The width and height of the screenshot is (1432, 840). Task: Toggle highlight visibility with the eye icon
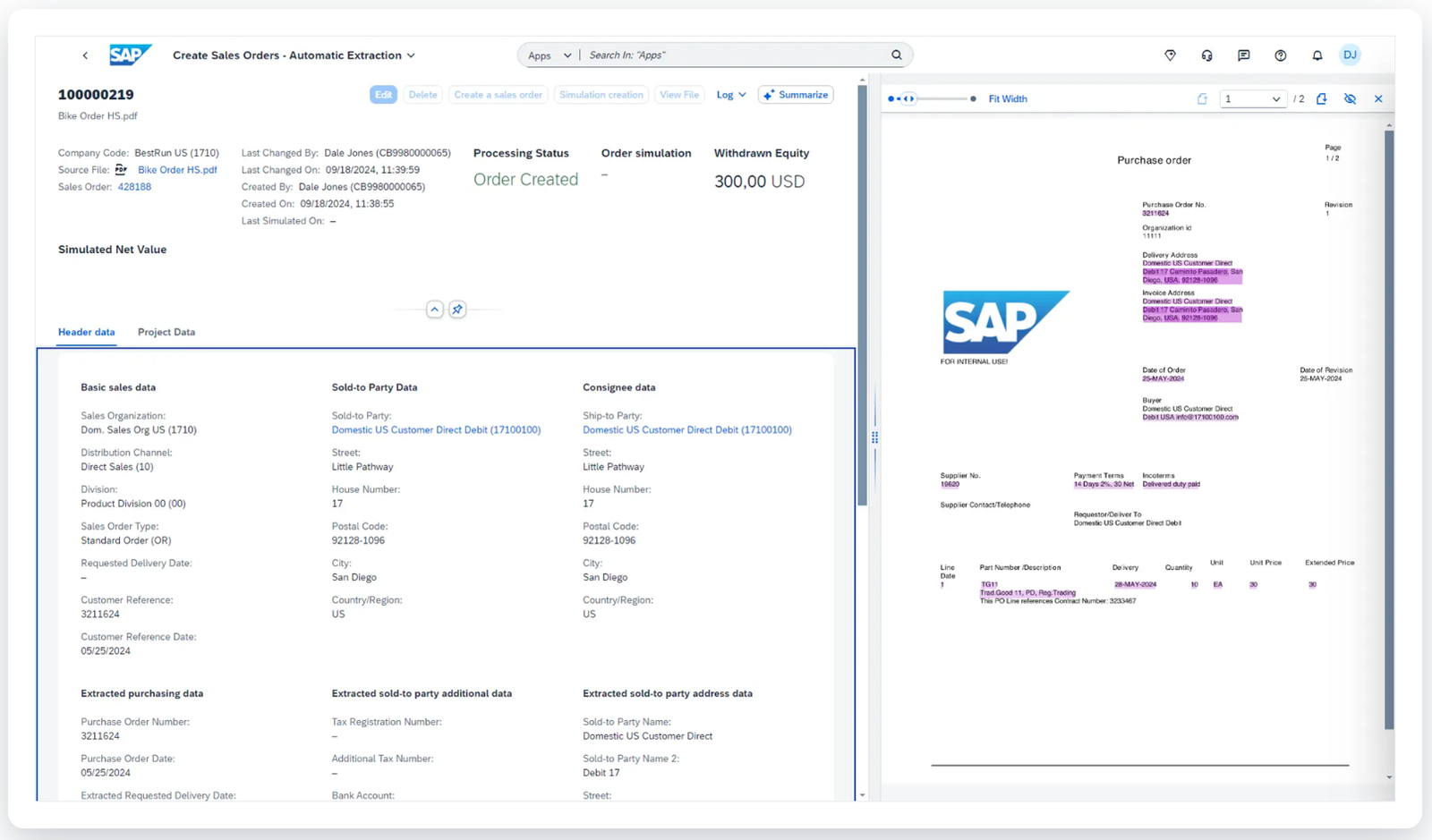(x=1350, y=99)
